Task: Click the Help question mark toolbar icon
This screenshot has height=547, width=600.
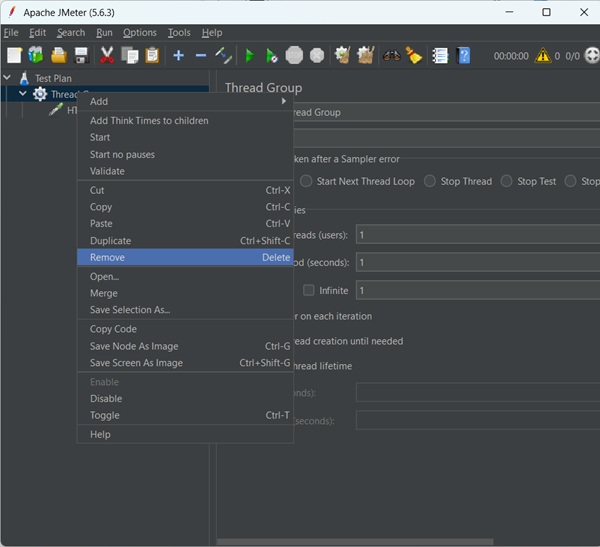Action: (x=464, y=55)
